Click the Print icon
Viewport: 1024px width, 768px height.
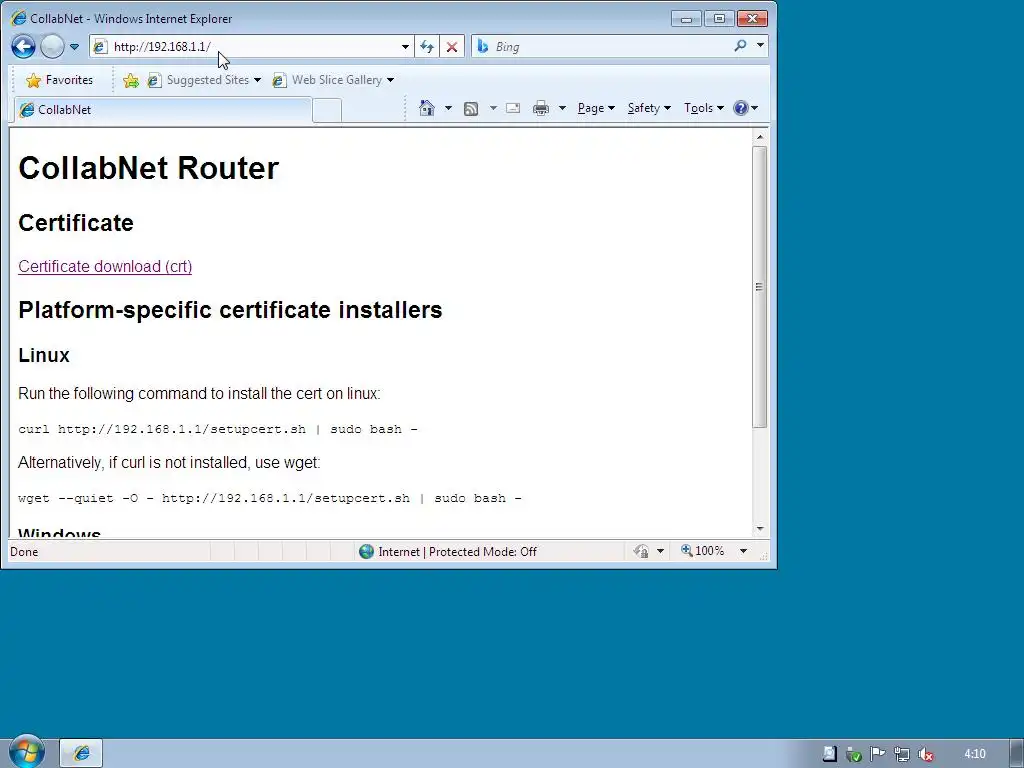tap(541, 108)
